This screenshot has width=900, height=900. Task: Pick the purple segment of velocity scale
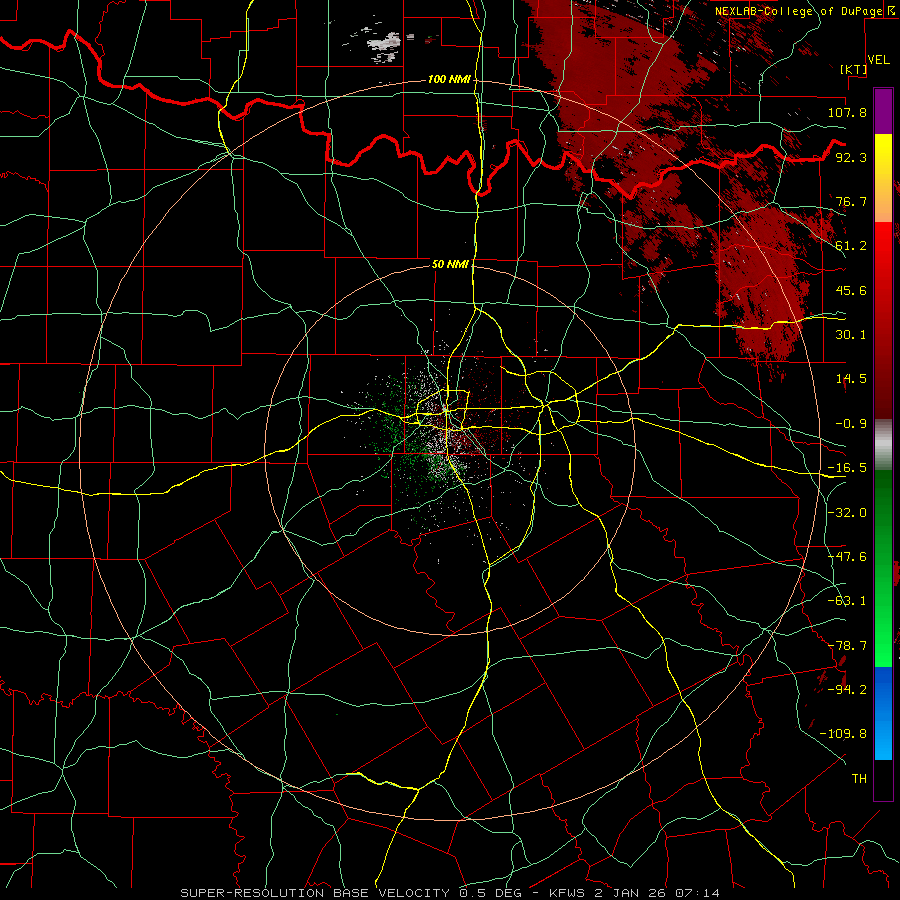[x=883, y=111]
